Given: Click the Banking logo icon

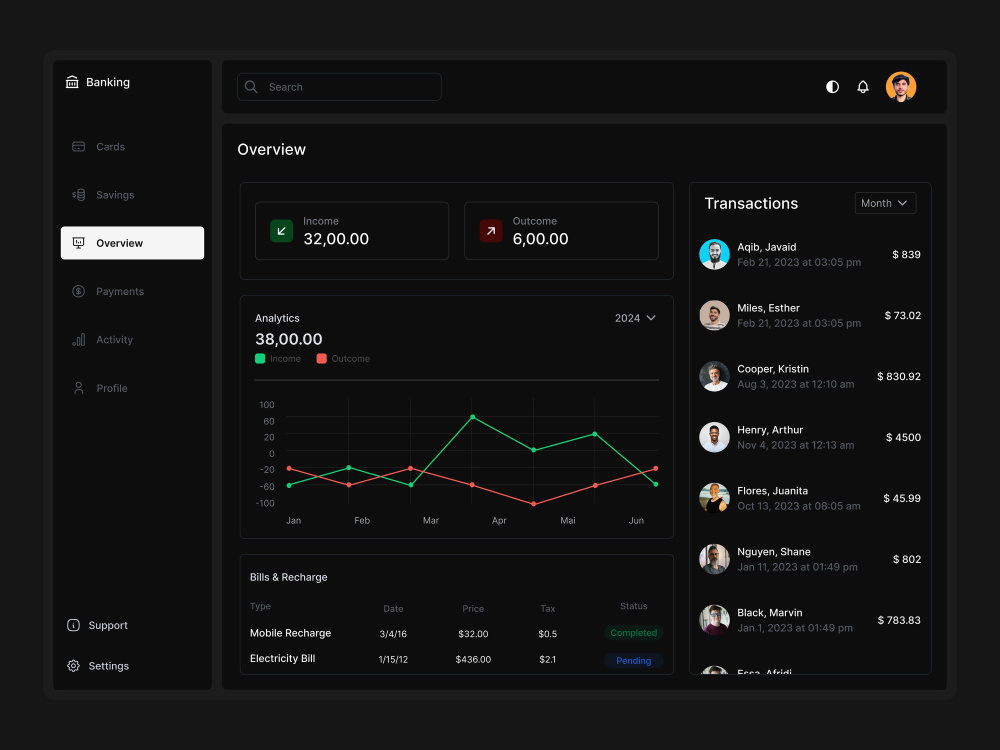Looking at the screenshot, I should [x=72, y=82].
